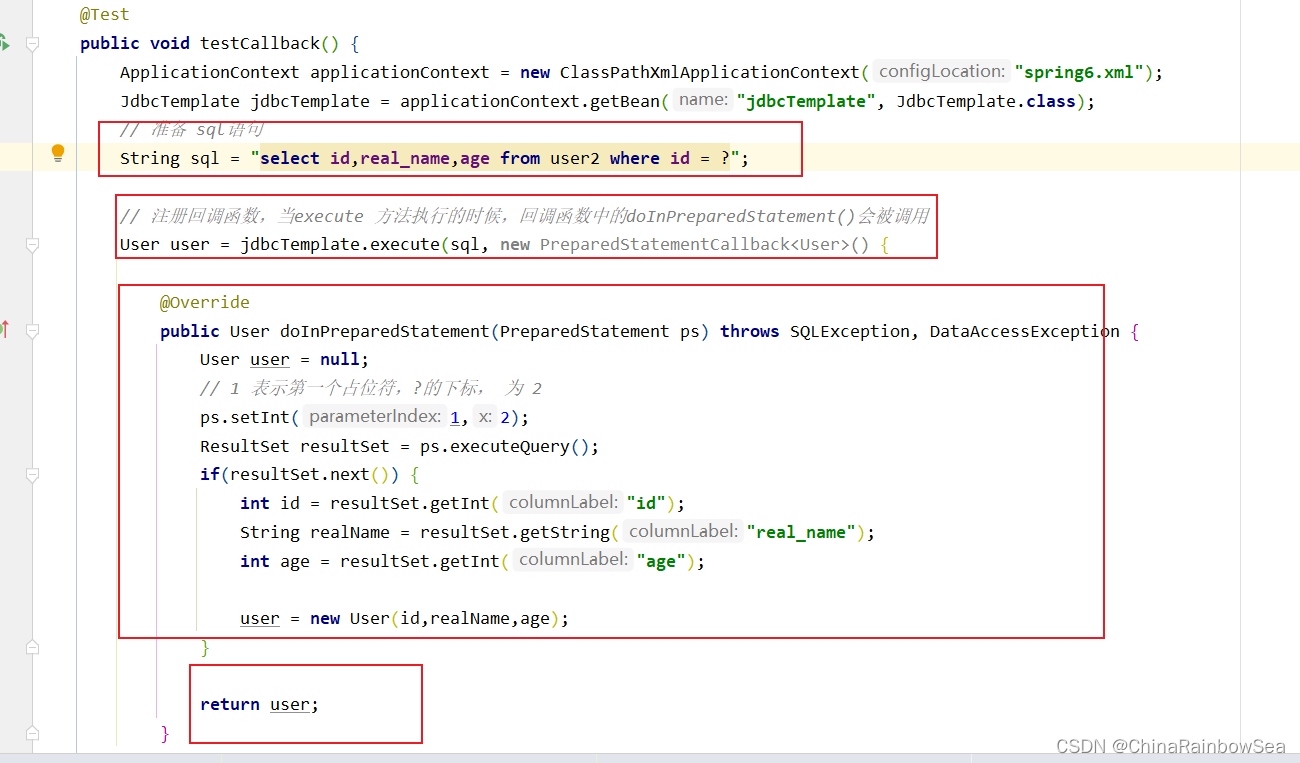Click the yellow lightbulb quick-fix icon
The width and height of the screenshot is (1300, 763).
[58, 153]
